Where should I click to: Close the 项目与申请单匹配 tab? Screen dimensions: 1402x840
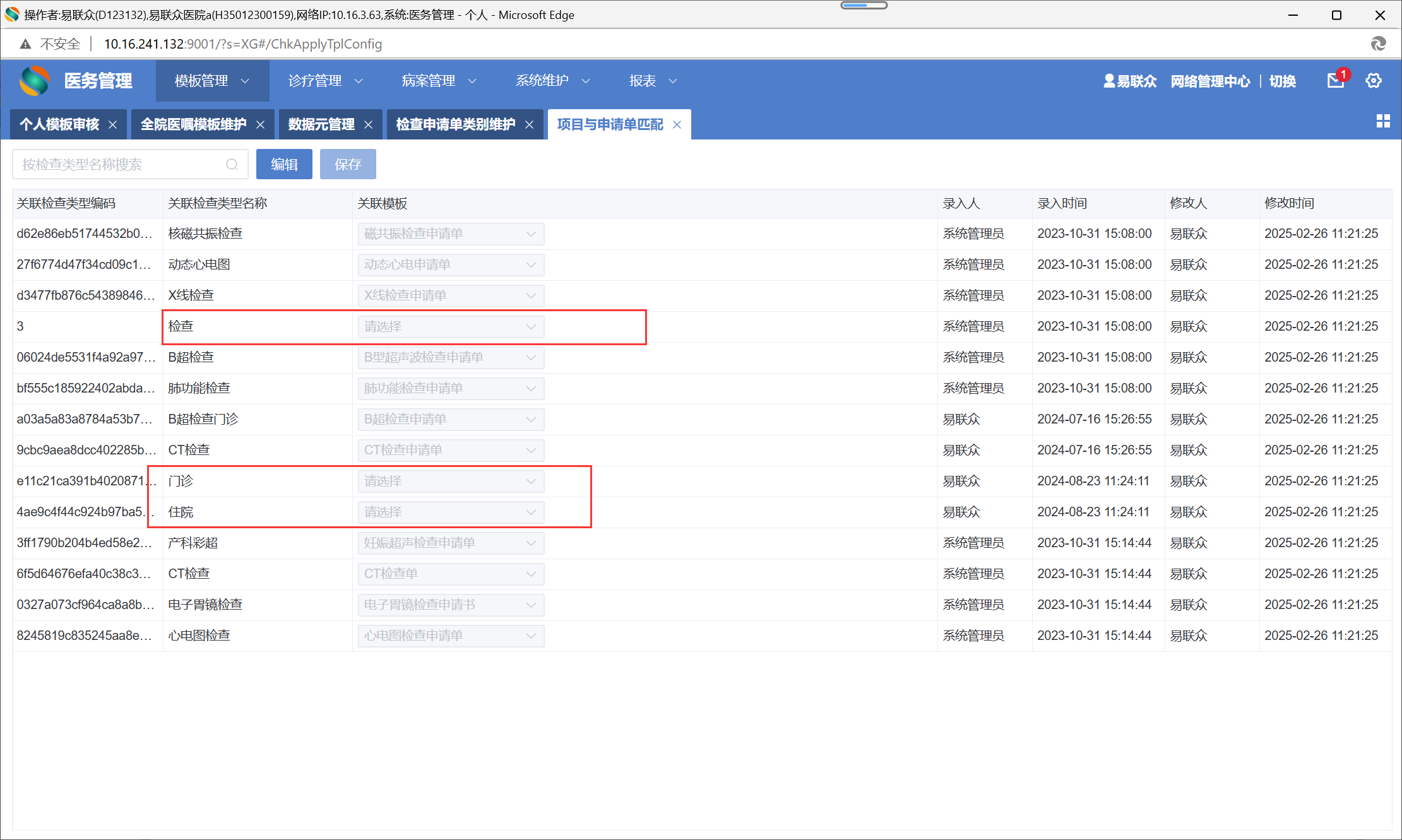[677, 125]
